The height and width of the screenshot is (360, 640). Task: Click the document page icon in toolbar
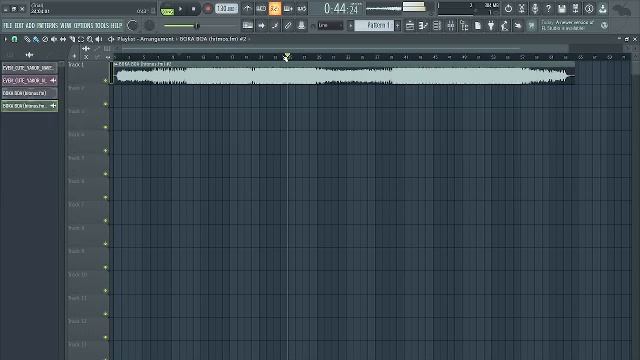click(478, 26)
